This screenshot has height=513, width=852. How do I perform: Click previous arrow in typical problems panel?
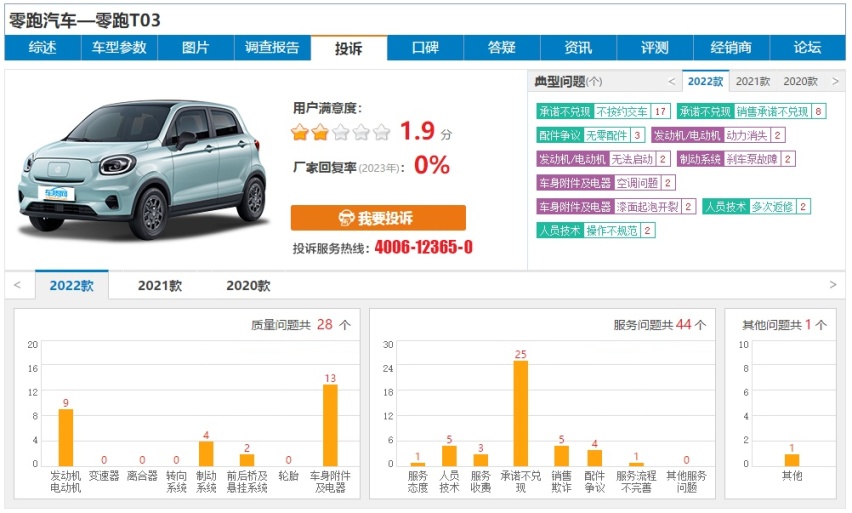click(672, 82)
